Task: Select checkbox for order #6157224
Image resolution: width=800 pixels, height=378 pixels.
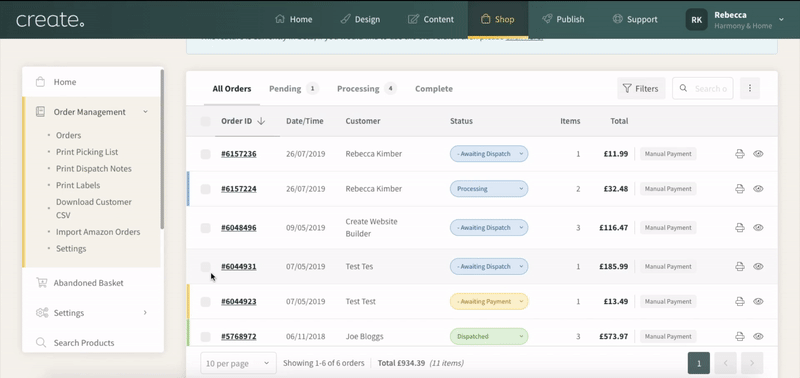Action: 205,189
